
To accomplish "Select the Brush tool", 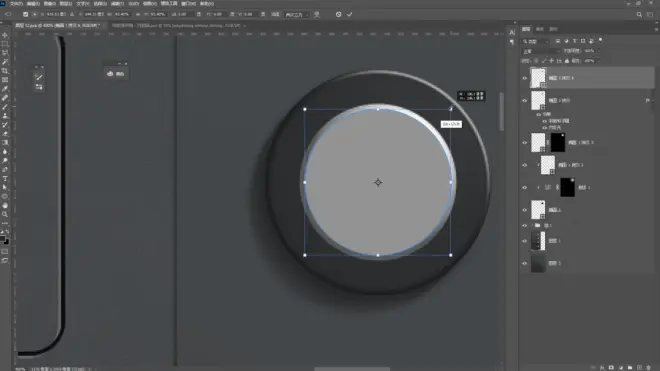I will click(x=5, y=107).
